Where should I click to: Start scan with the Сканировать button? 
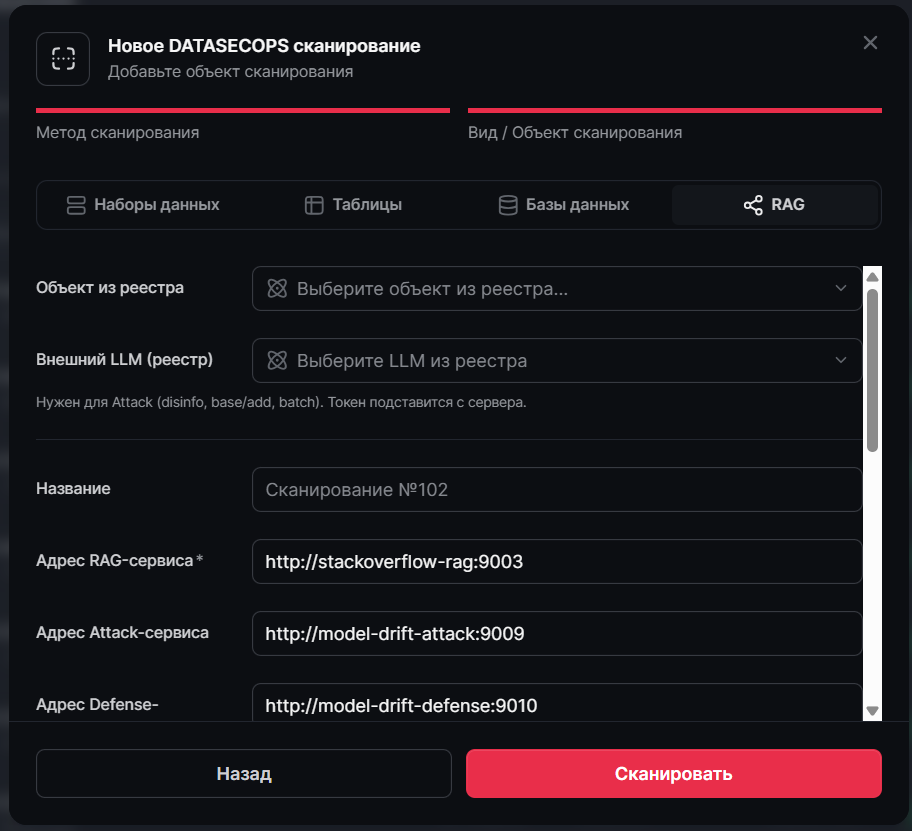[674, 773]
